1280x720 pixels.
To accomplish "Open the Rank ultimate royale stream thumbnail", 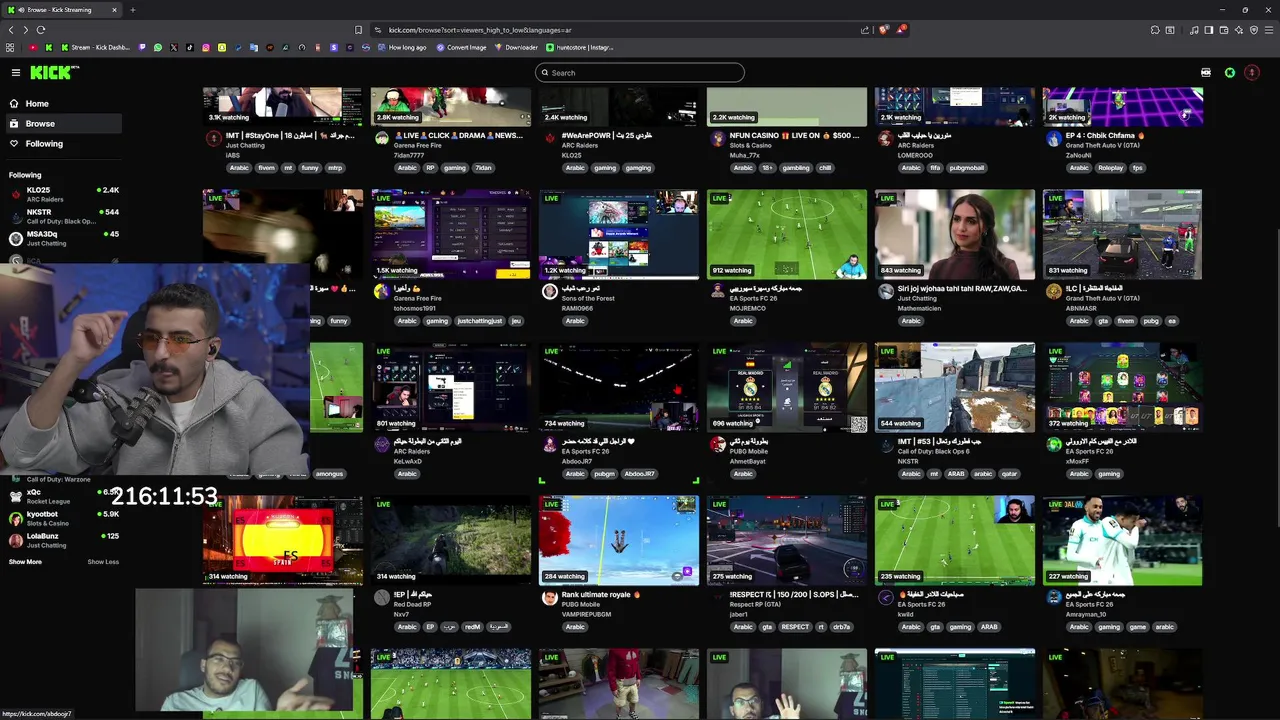I will [x=619, y=540].
